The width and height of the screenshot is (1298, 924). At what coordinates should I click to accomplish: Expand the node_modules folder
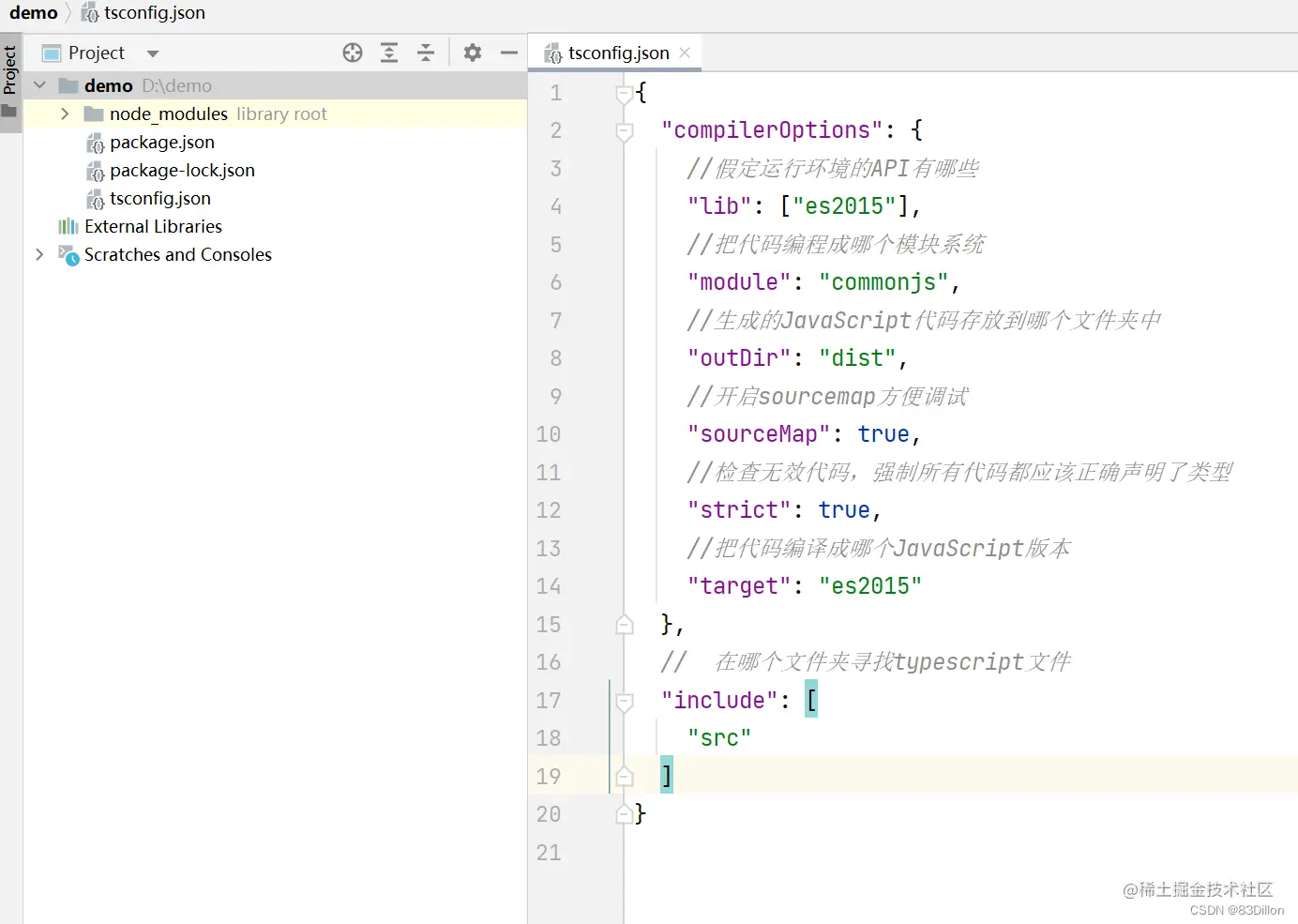coord(65,114)
